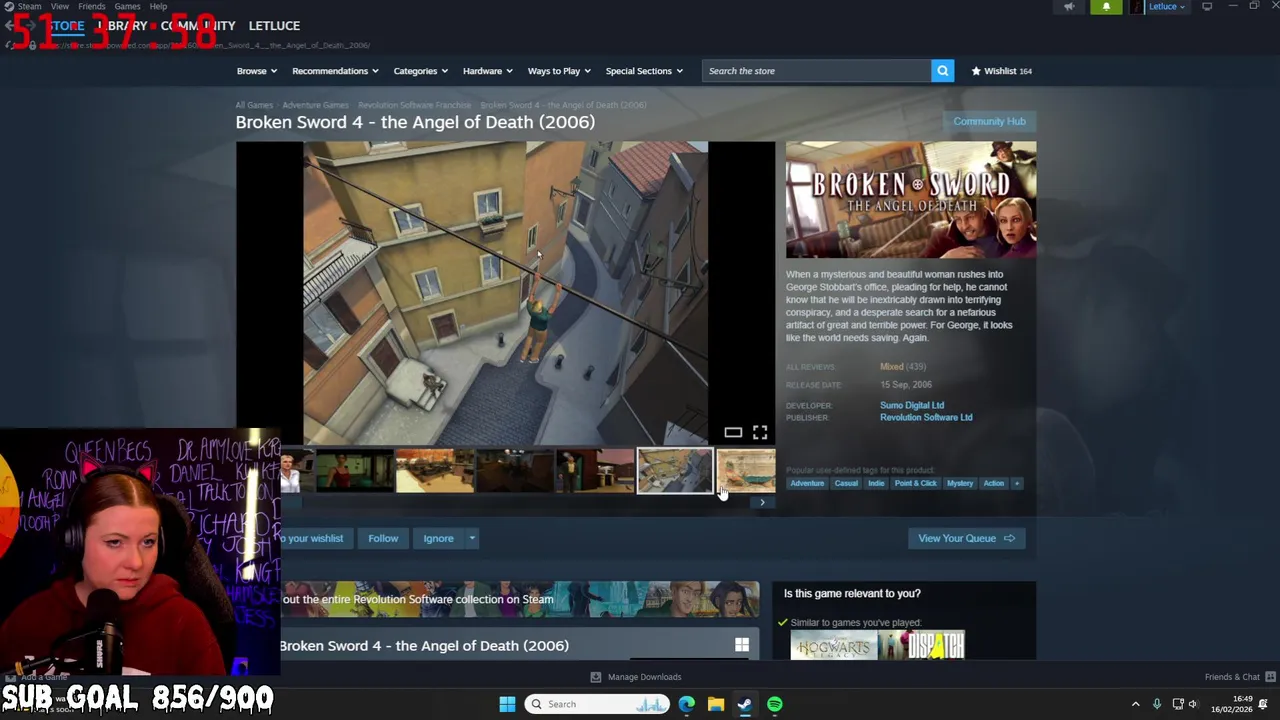
Task: Click in the store search field
Action: coord(817,71)
